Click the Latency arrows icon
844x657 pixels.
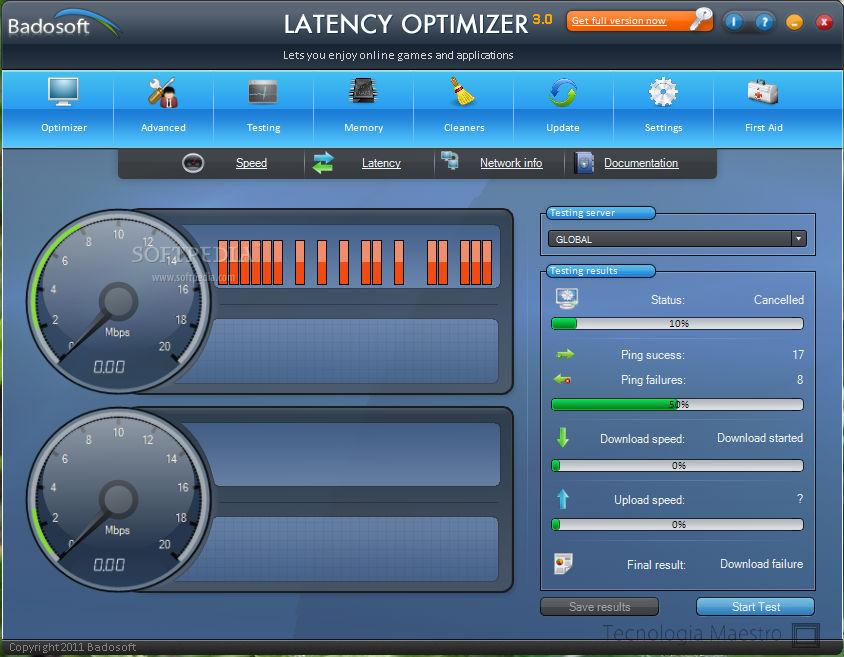click(x=323, y=163)
